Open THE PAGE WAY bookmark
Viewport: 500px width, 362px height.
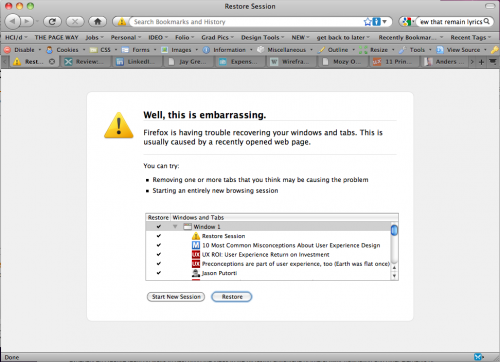(56, 37)
